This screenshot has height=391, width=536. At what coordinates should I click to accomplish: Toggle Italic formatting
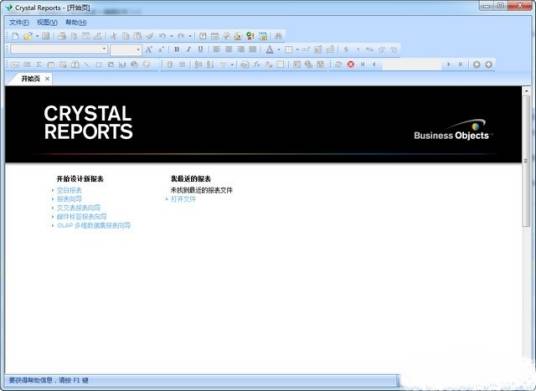point(189,50)
